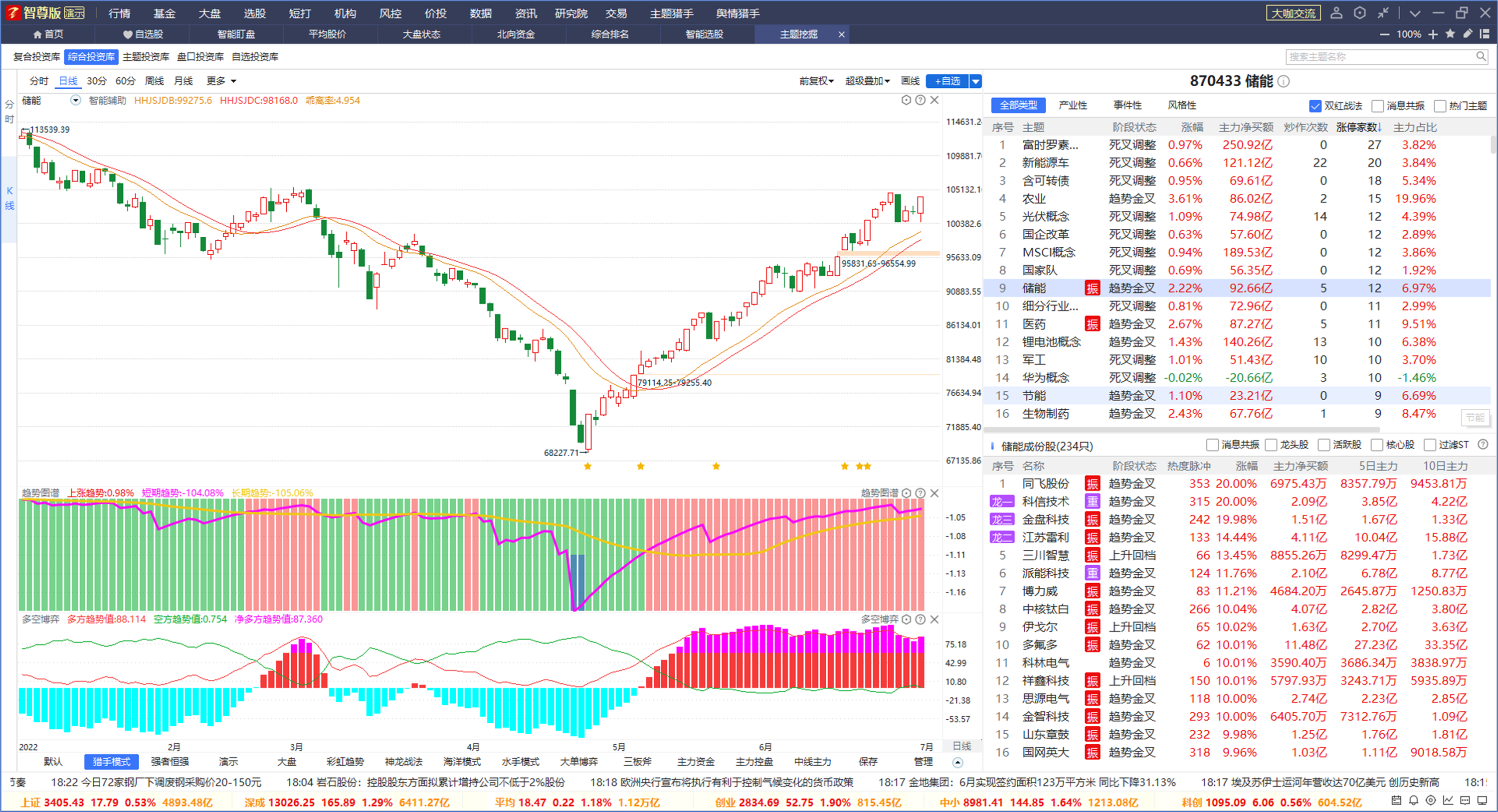1498x812 pixels.
Task: Click the 管理 button in indicator bar
Action: coord(923,762)
